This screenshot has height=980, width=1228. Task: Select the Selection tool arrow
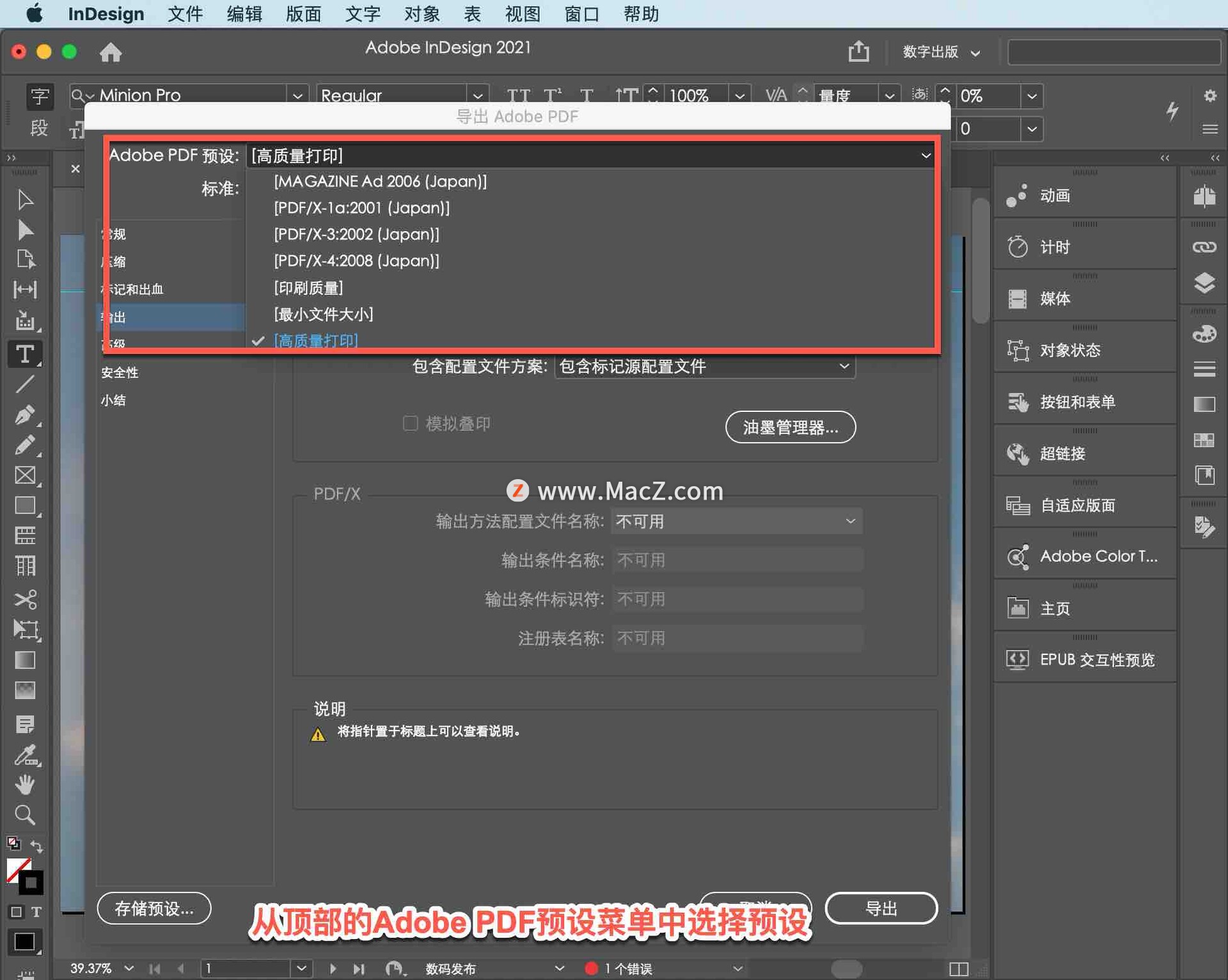pos(25,200)
